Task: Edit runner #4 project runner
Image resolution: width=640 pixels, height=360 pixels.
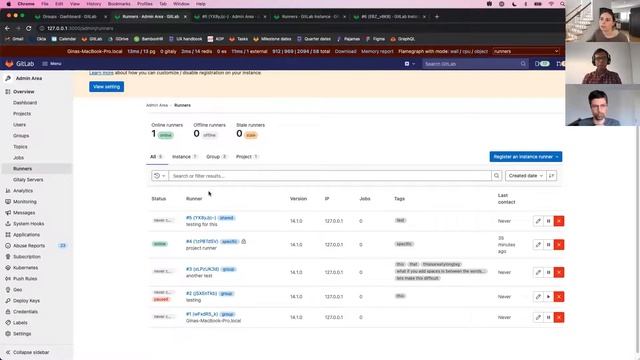Action: click(x=538, y=244)
